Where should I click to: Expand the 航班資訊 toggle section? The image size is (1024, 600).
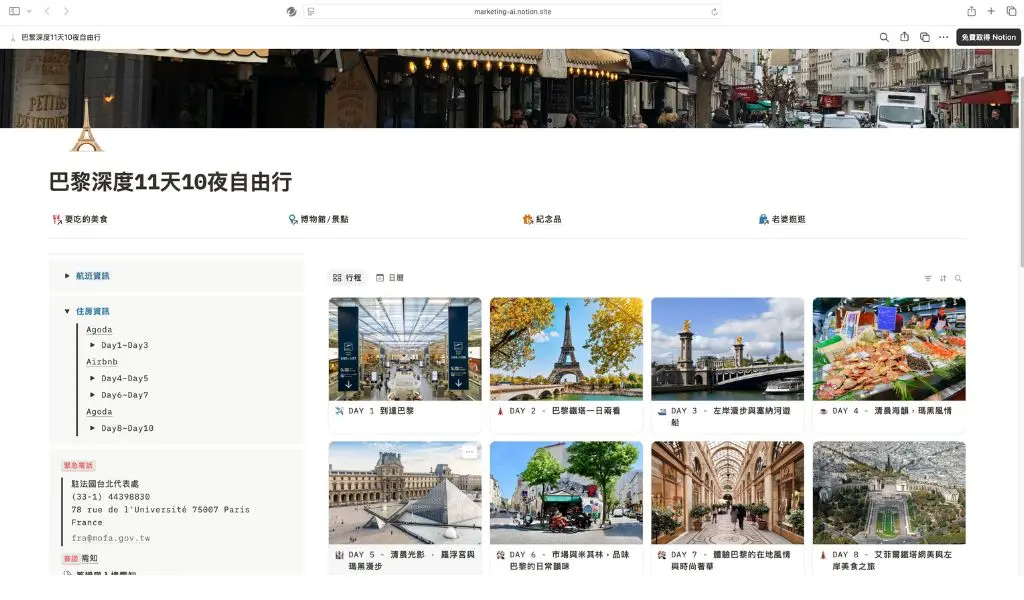[67, 276]
